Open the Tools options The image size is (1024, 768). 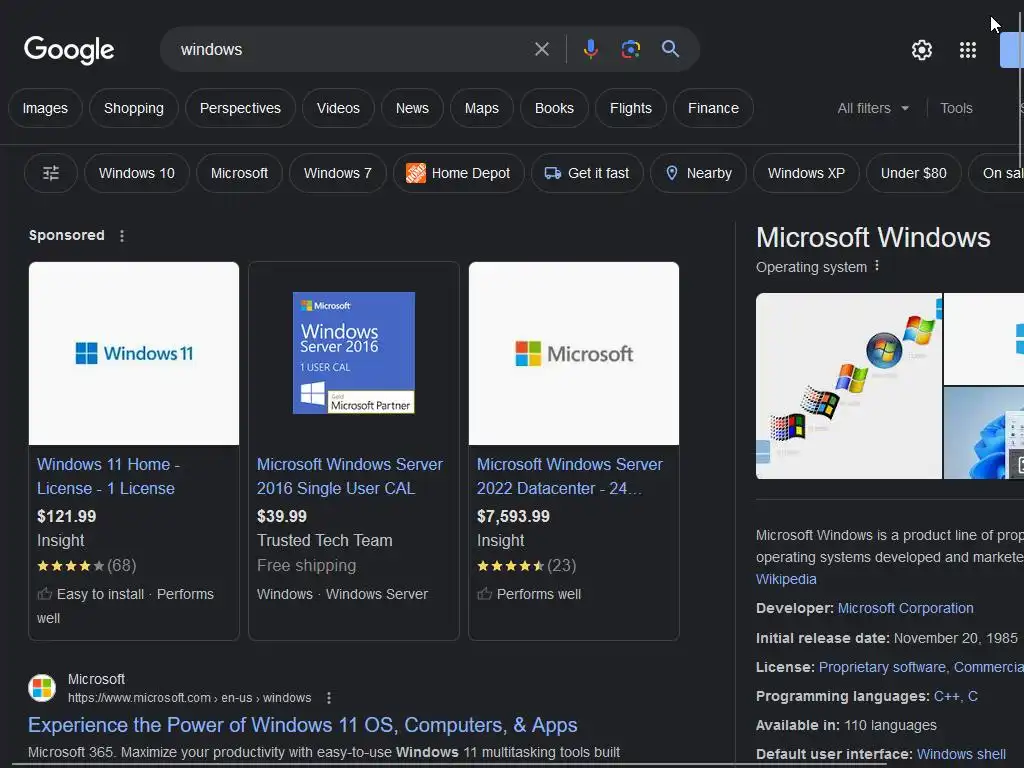click(x=956, y=108)
